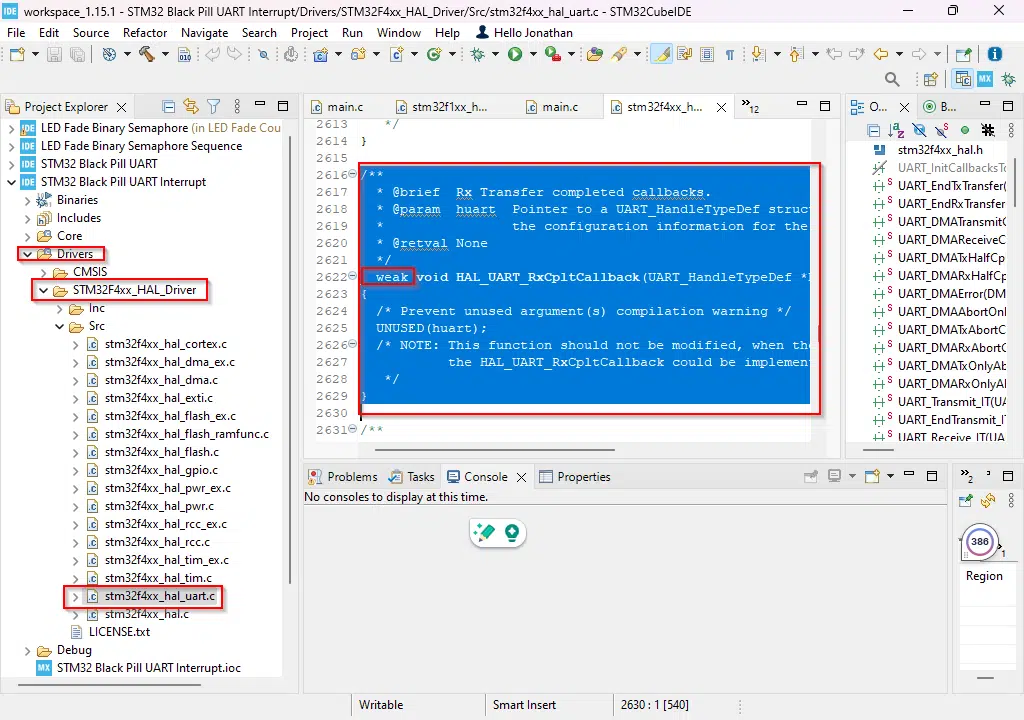Click the Open Element folder toolbar icon
The width and height of the screenshot is (1024, 720).
pos(594,54)
